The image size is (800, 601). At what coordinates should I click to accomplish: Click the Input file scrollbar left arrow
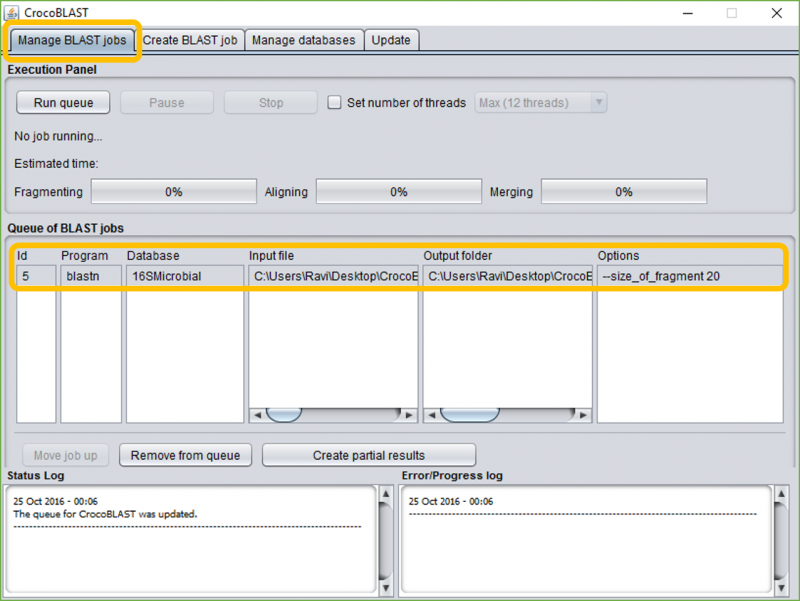tap(258, 415)
